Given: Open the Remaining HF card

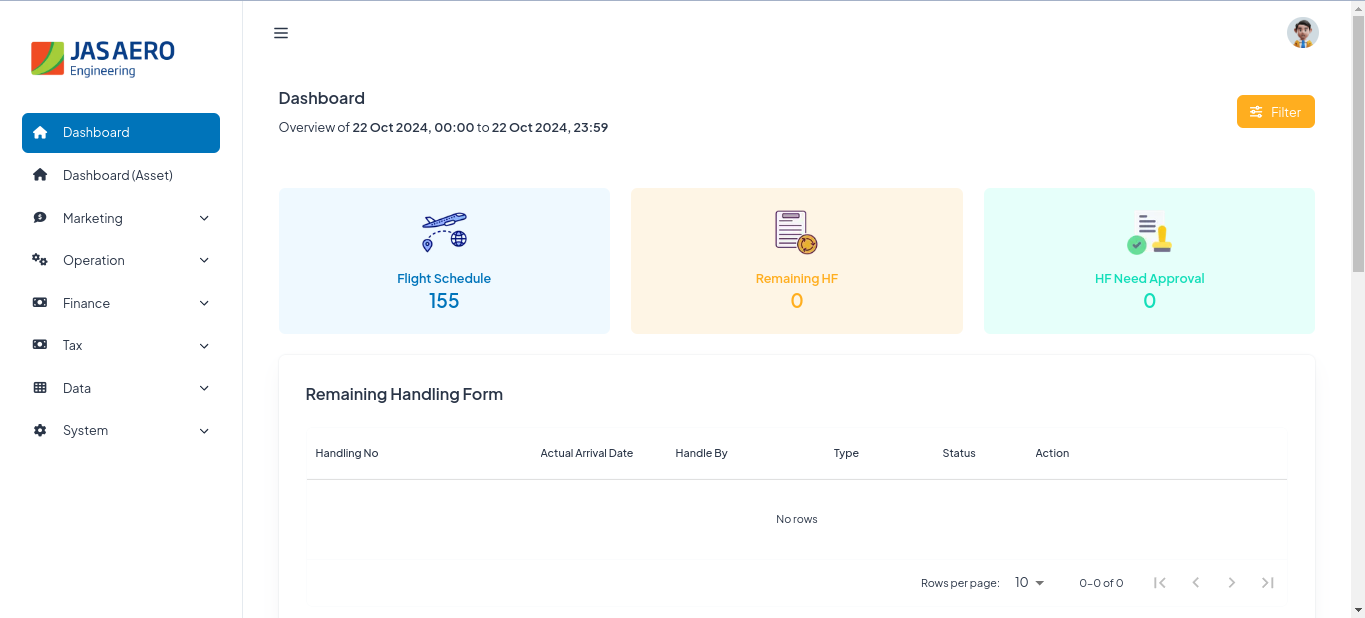Looking at the screenshot, I should point(797,261).
